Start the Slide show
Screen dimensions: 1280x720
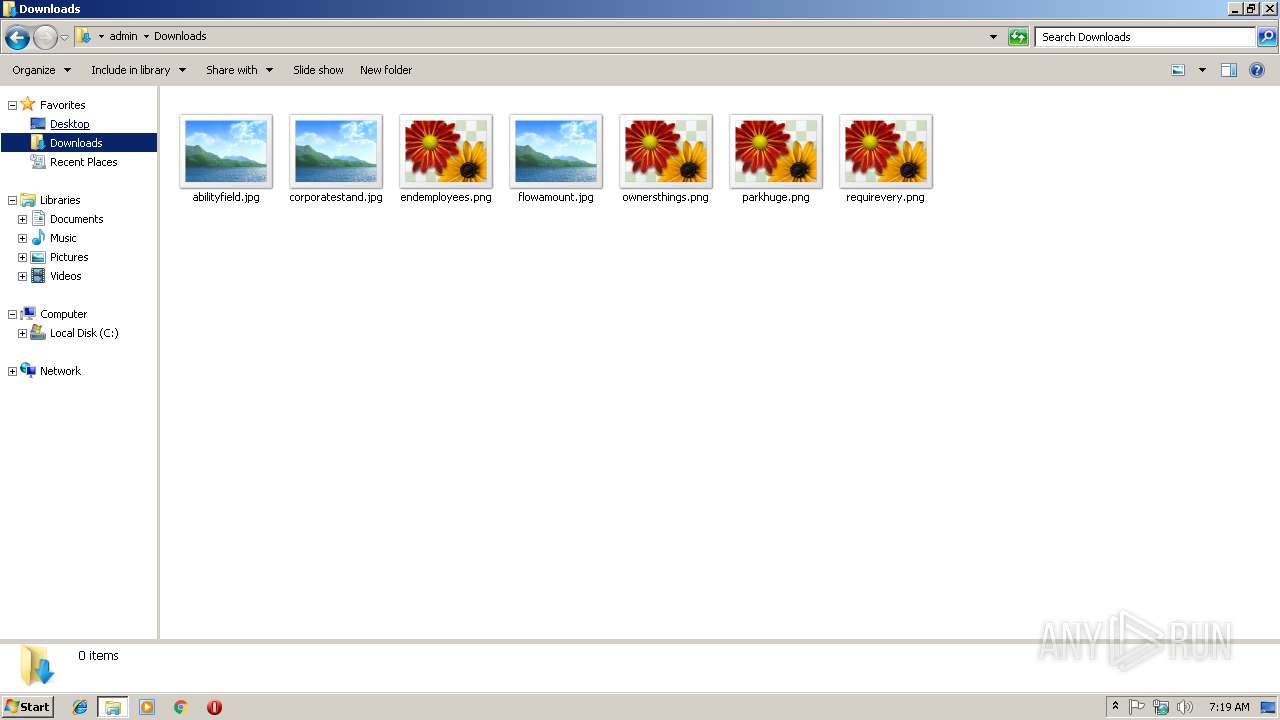[318, 70]
